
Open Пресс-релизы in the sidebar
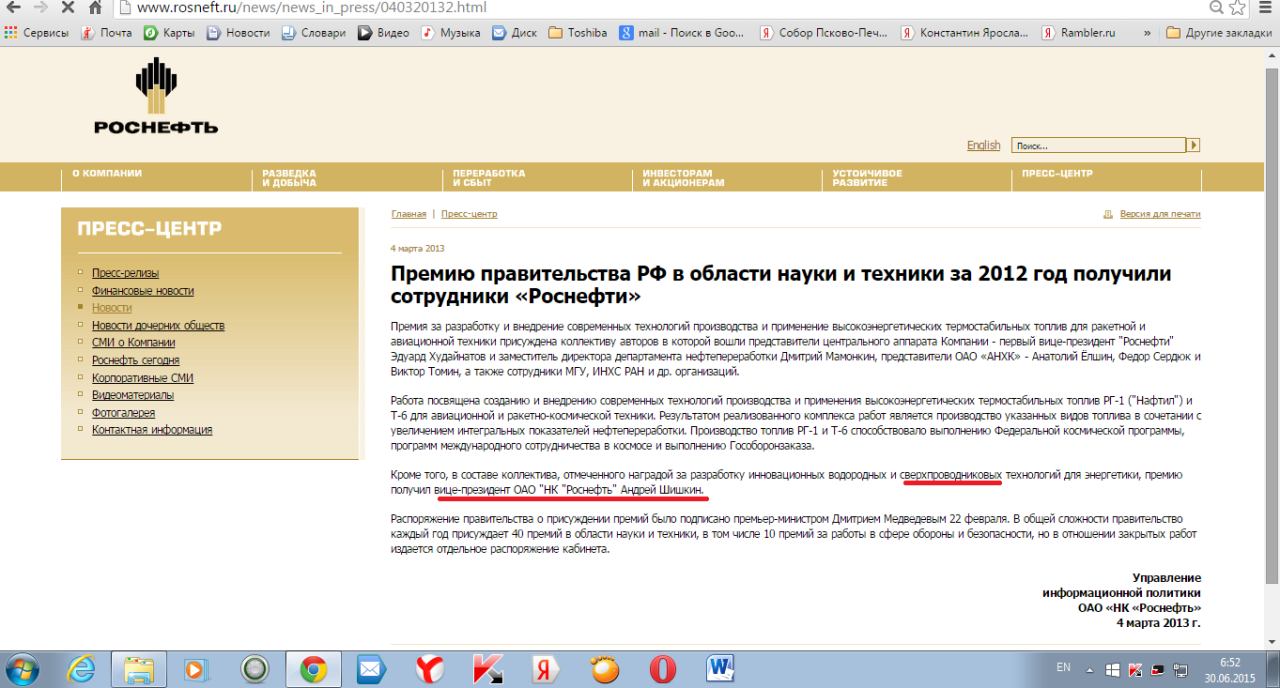125,273
